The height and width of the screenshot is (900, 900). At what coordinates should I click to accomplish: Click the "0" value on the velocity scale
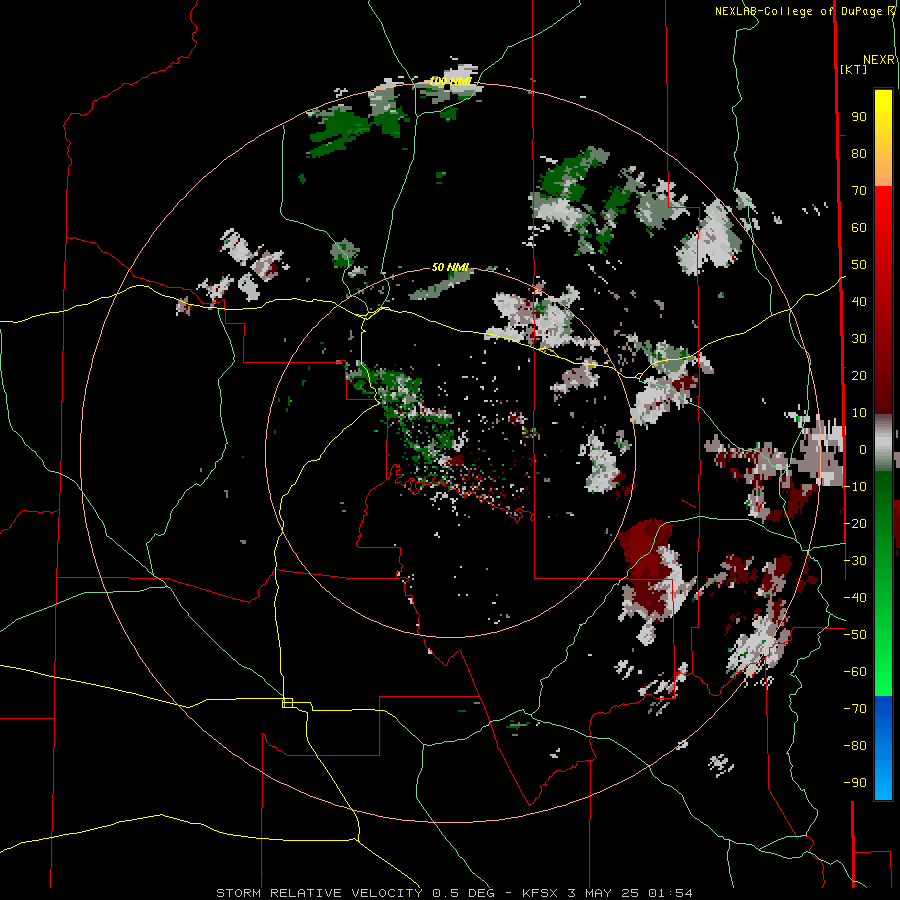[862, 450]
